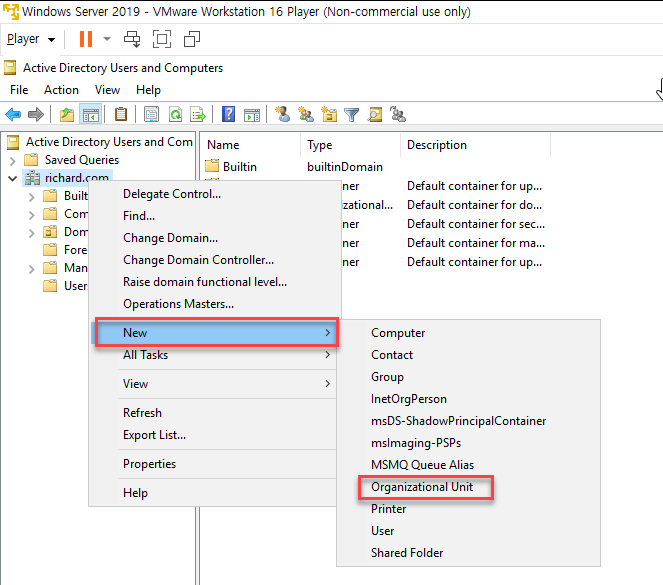
Task: Choose Shared Folder from the submenu
Action: 468,552
